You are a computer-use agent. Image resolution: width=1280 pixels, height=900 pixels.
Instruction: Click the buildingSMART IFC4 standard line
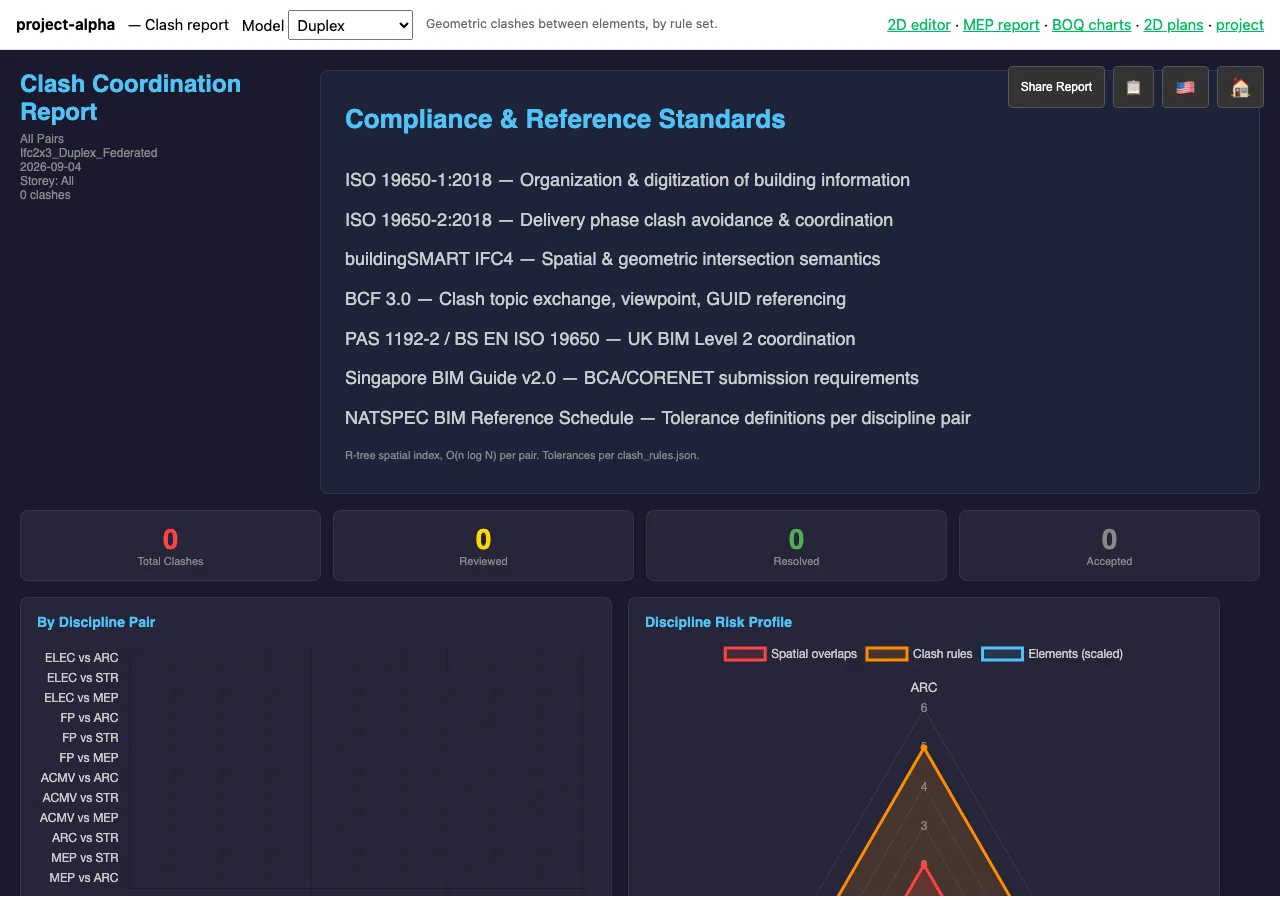pyautogui.click(x=613, y=259)
